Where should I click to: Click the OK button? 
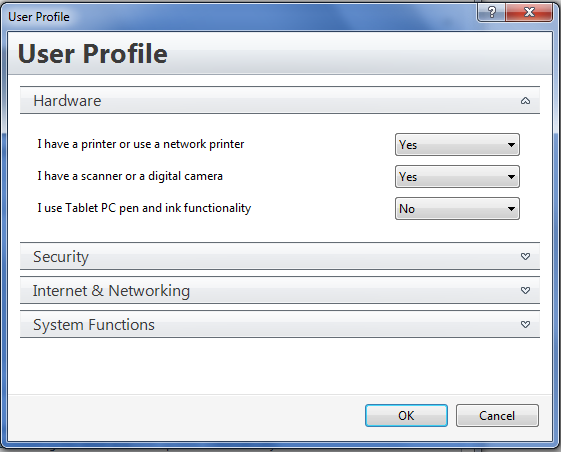pyautogui.click(x=406, y=415)
